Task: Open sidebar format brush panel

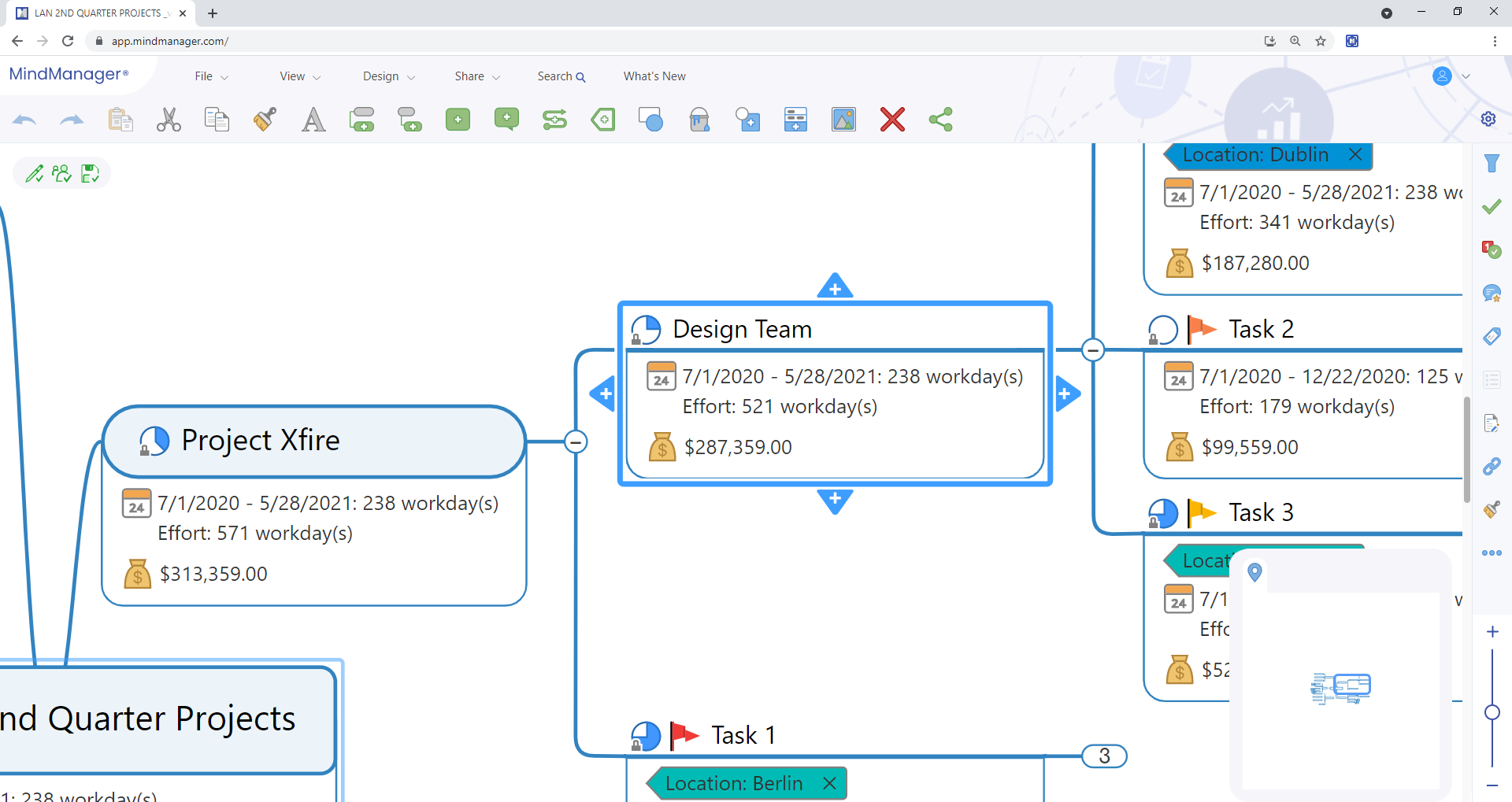Action: pyautogui.click(x=1492, y=509)
